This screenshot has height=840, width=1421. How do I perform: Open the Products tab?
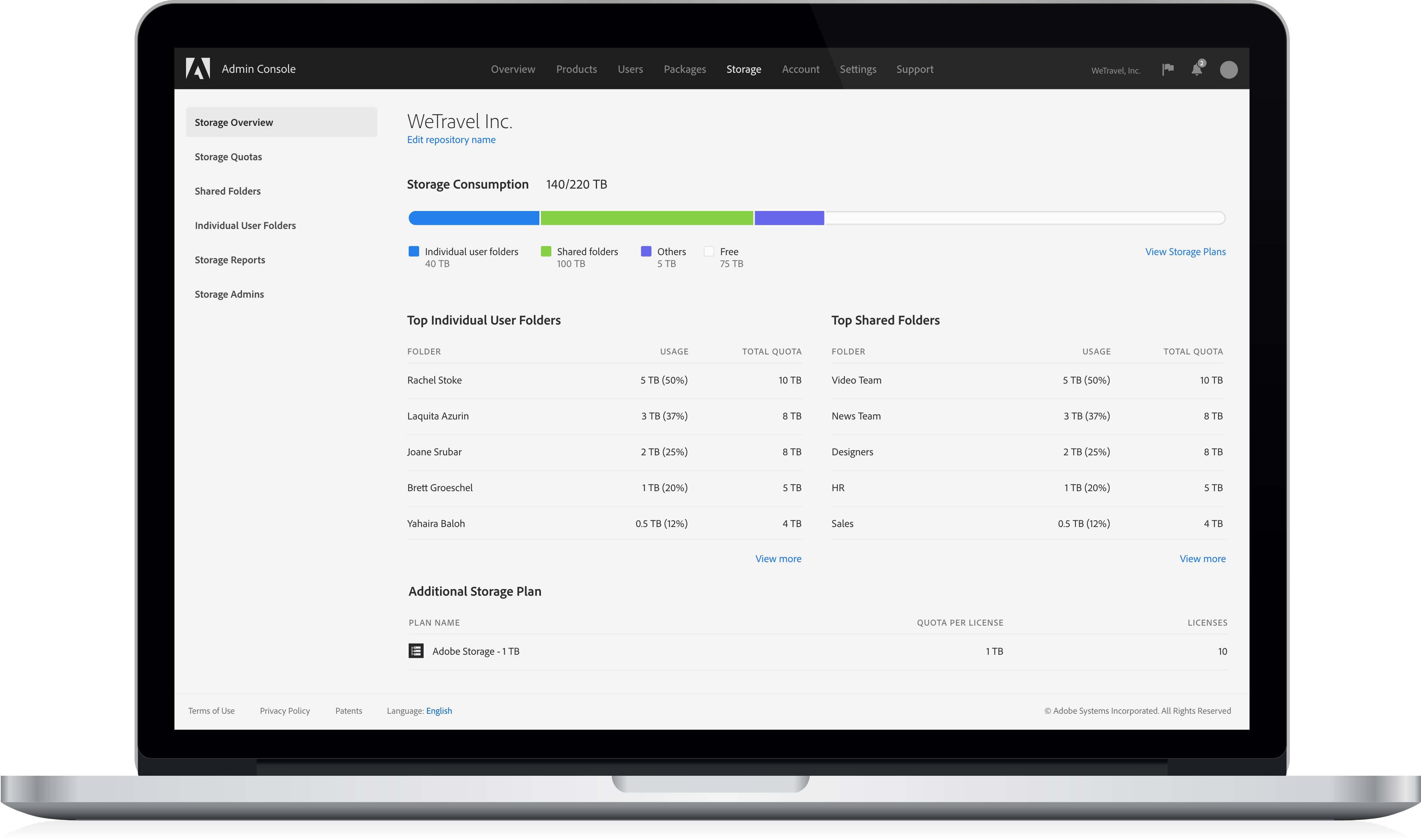(576, 69)
